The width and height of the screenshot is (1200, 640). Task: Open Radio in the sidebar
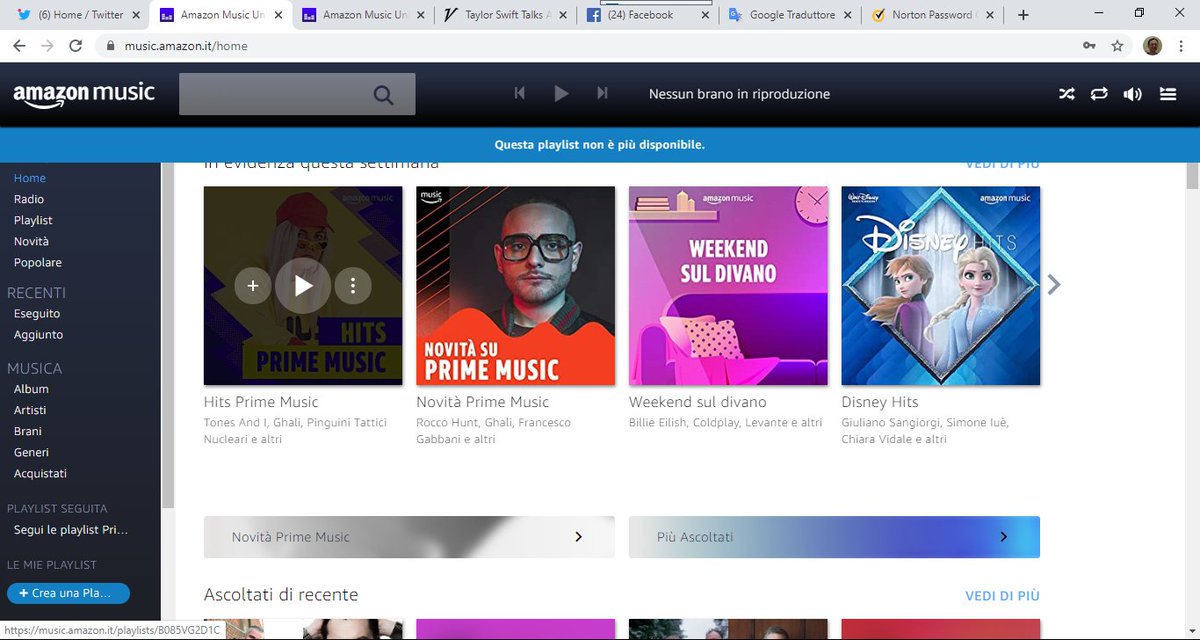tap(29, 199)
